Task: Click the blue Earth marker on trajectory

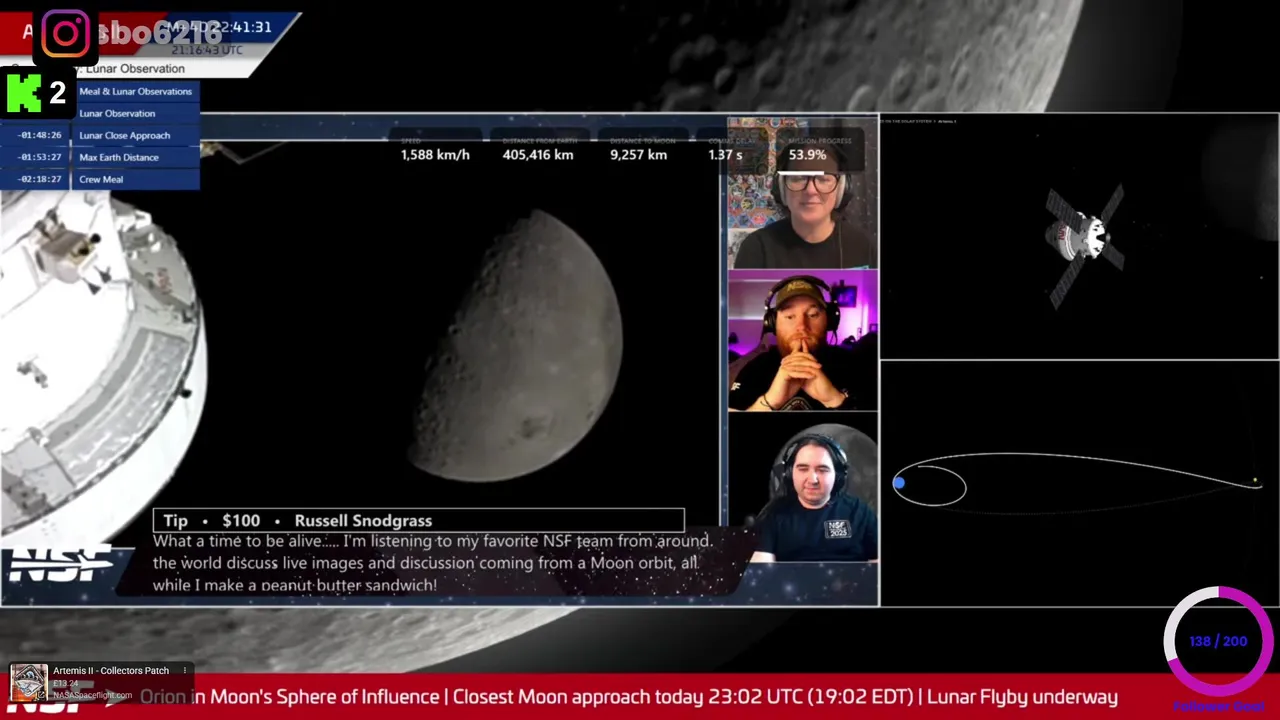Action: click(x=899, y=484)
